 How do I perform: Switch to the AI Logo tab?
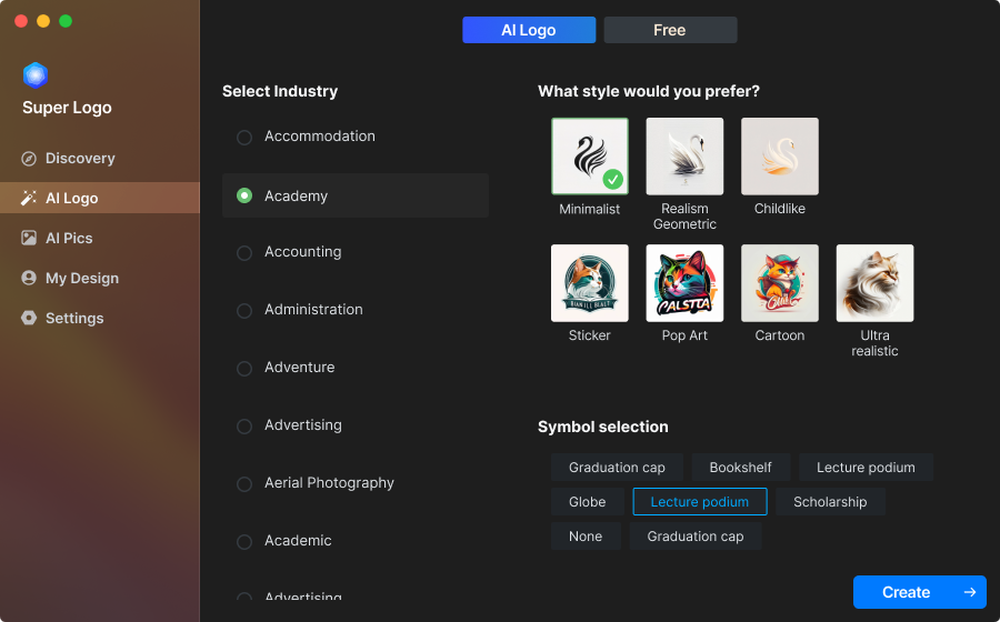(529, 30)
